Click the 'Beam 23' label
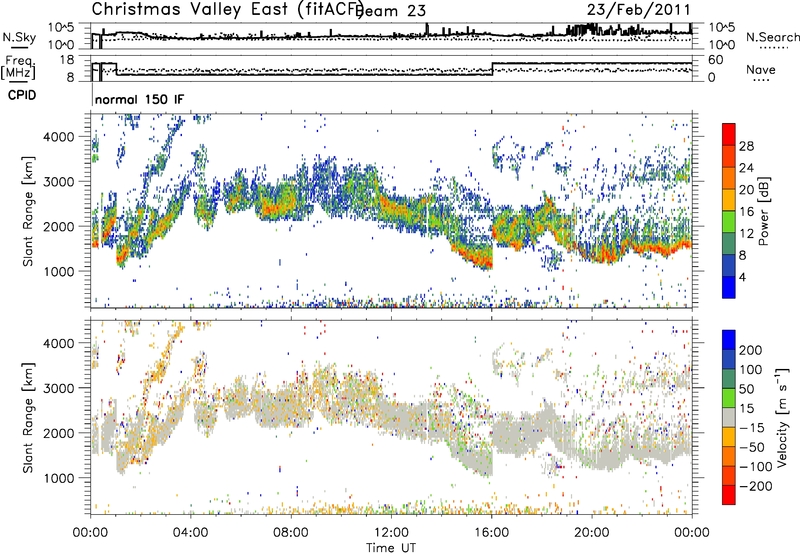The image size is (800, 554). click(390, 11)
